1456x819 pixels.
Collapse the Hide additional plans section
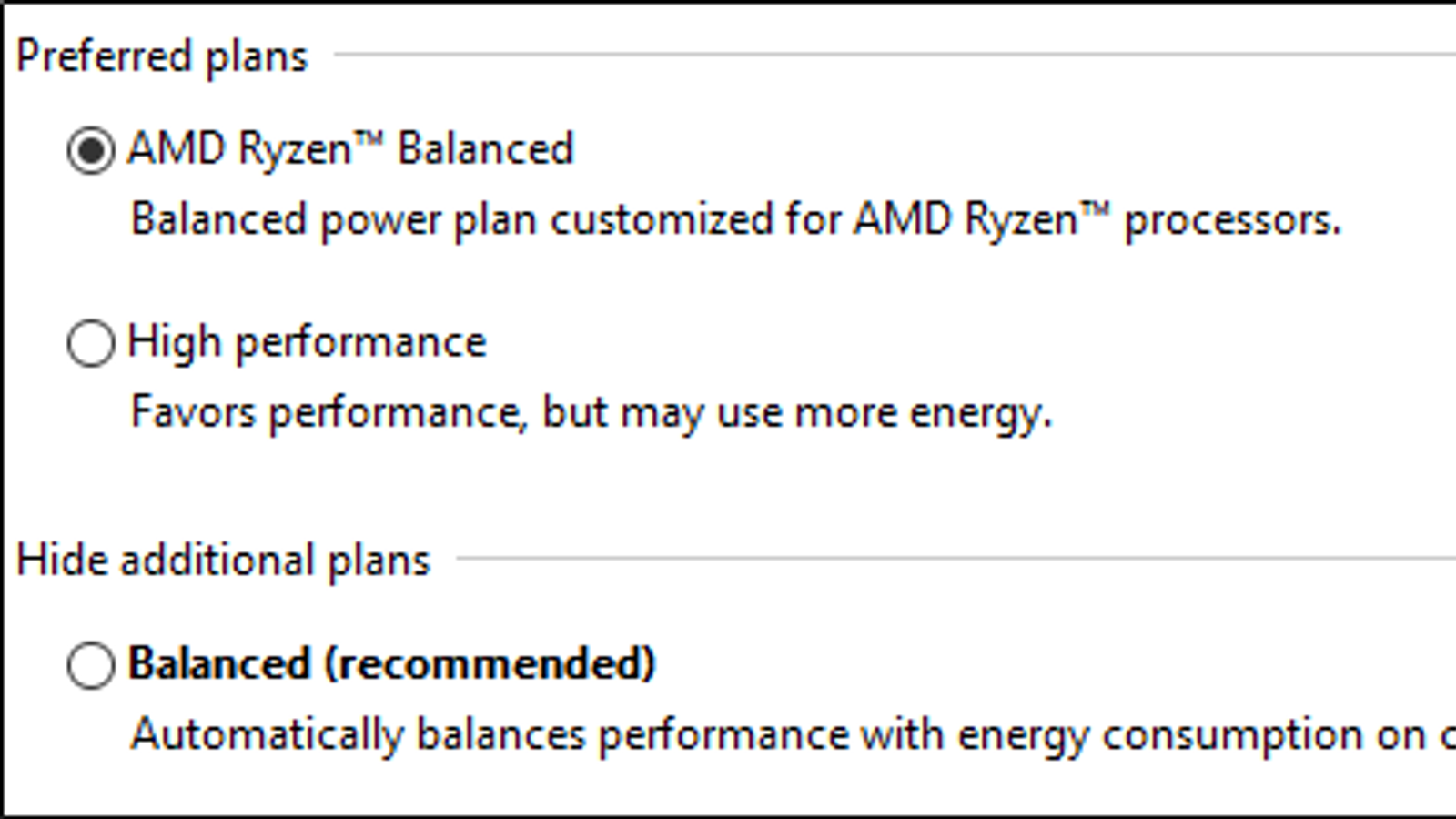223,560
